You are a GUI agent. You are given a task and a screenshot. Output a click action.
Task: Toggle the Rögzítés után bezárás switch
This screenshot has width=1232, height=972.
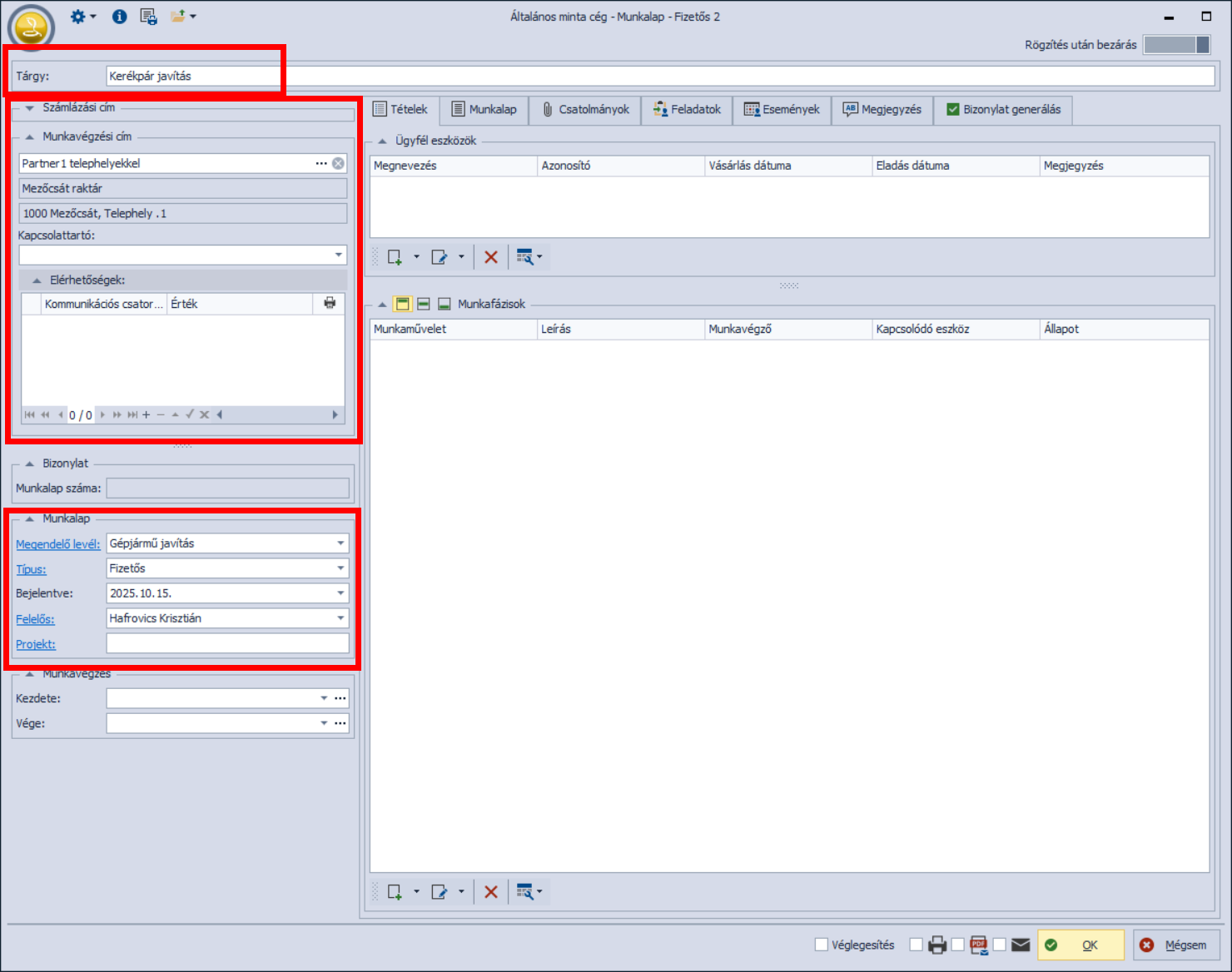click(1176, 45)
